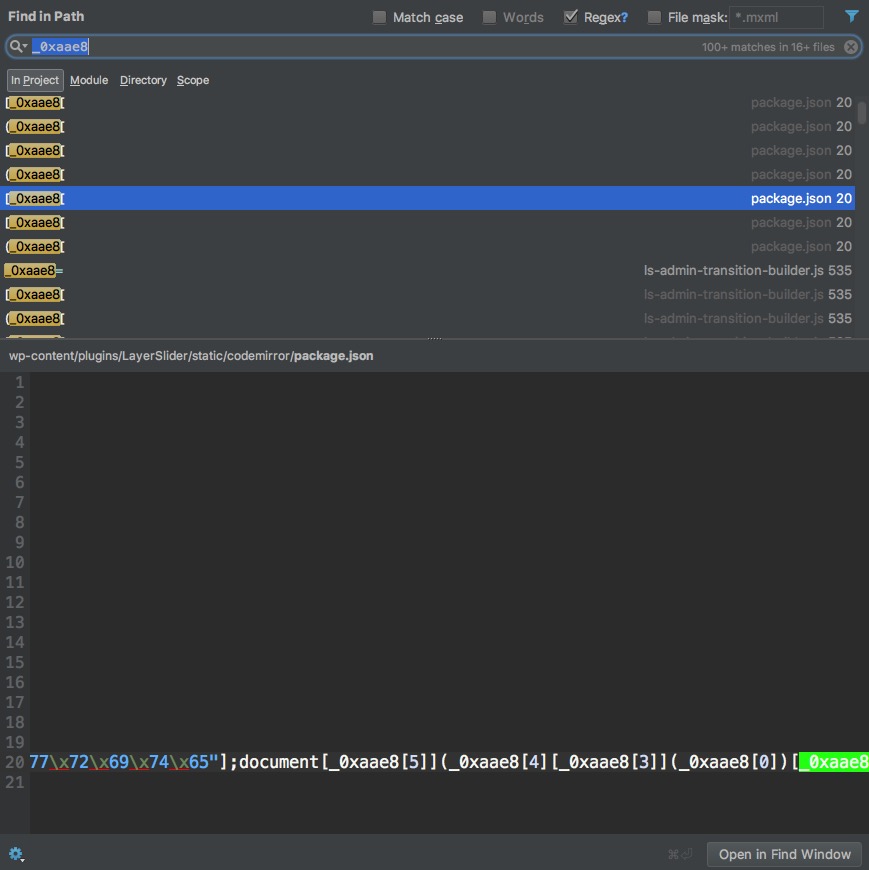
Task: Click the File mask *.mxml field
Action: coord(776,17)
